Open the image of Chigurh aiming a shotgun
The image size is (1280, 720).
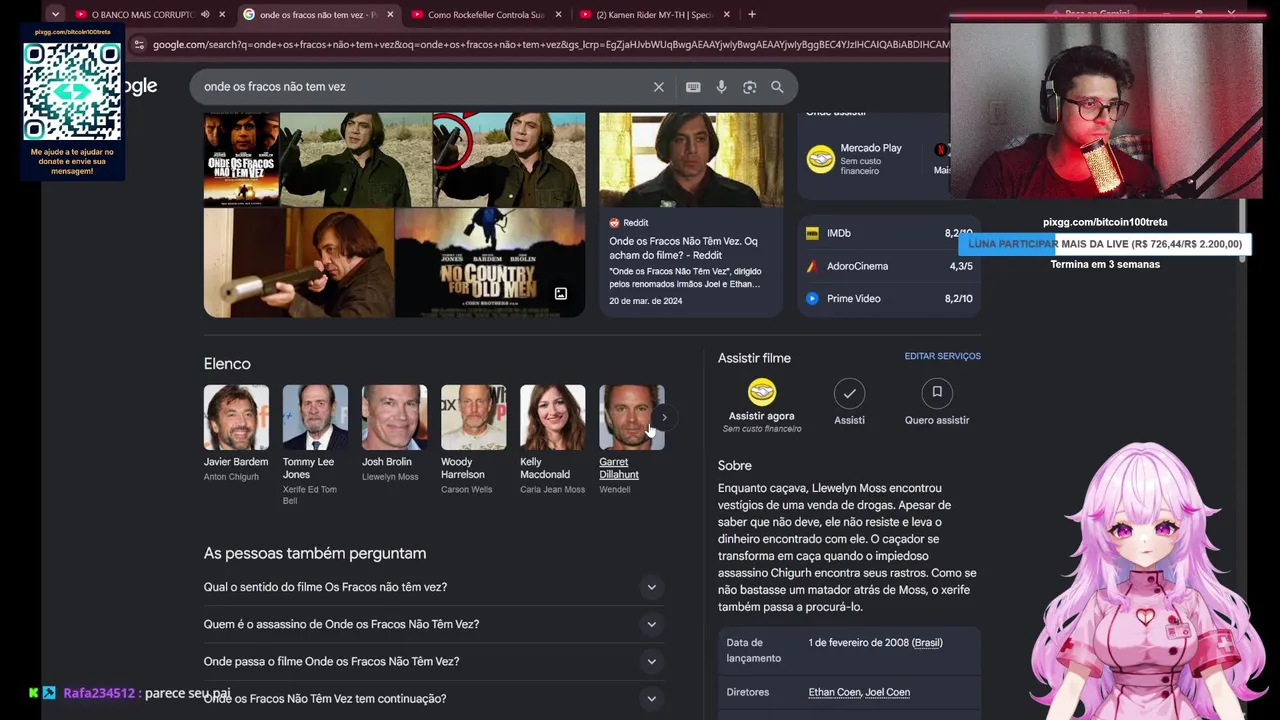(299, 263)
